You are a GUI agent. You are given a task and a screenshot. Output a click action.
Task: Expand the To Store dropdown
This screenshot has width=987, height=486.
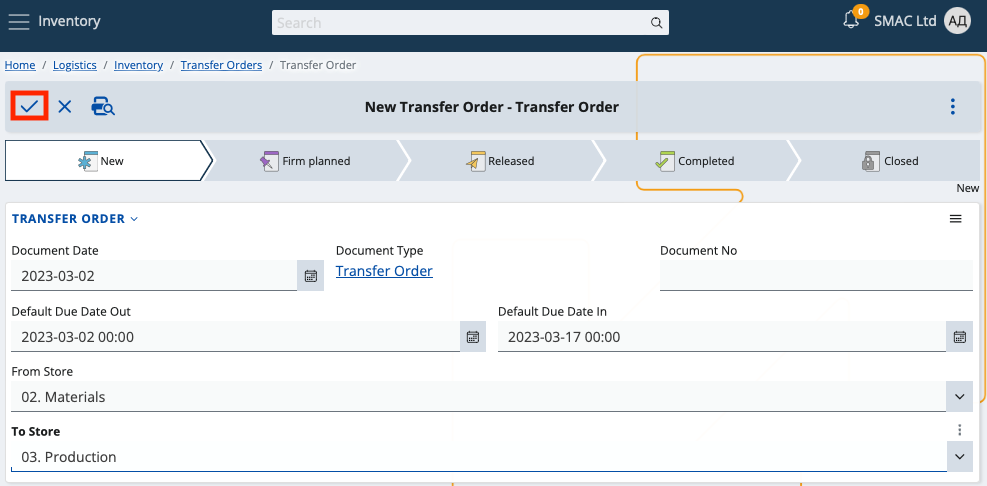960,457
